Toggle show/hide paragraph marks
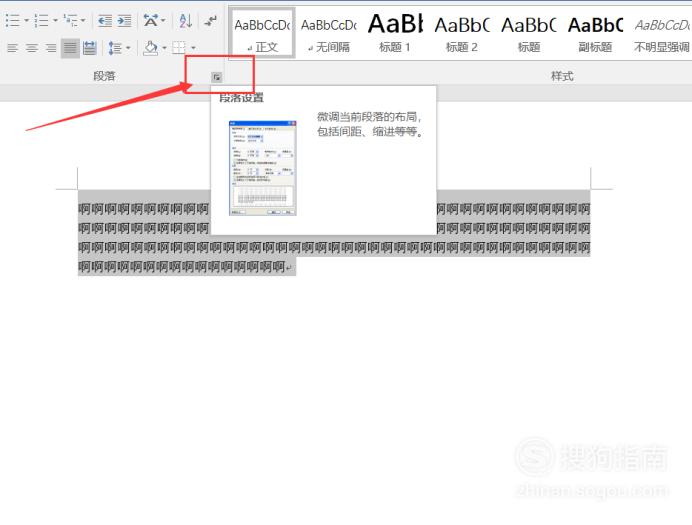 point(211,20)
